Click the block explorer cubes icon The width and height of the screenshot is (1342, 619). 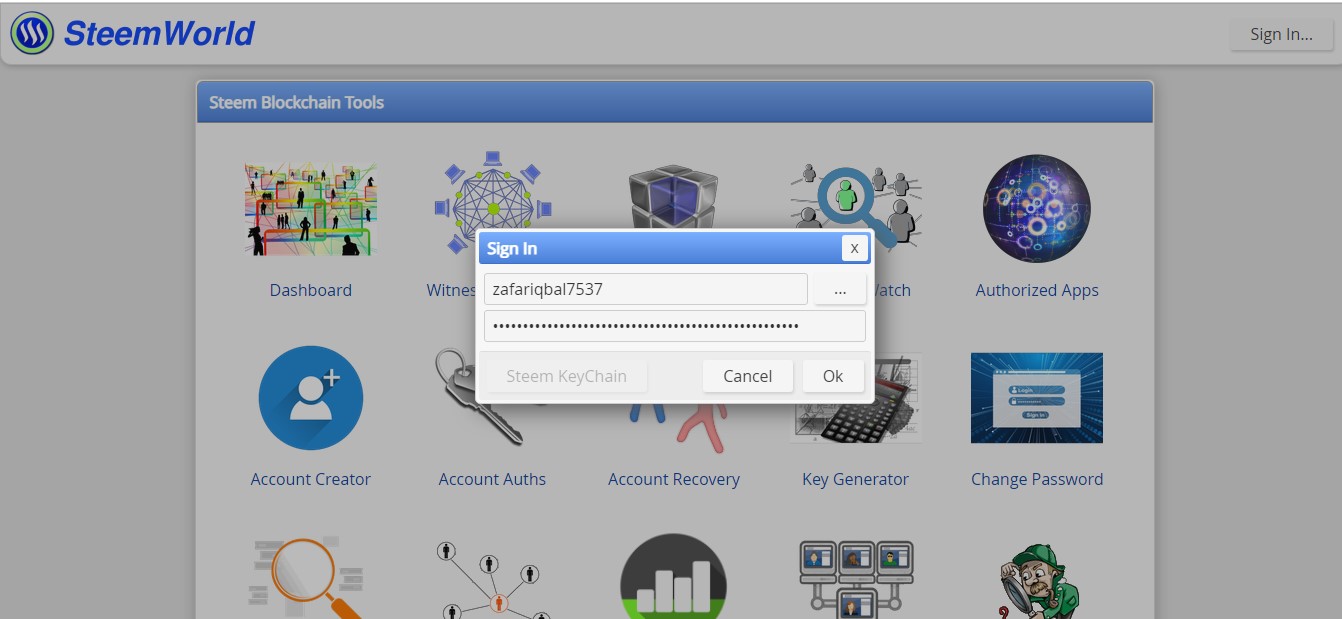[673, 195]
